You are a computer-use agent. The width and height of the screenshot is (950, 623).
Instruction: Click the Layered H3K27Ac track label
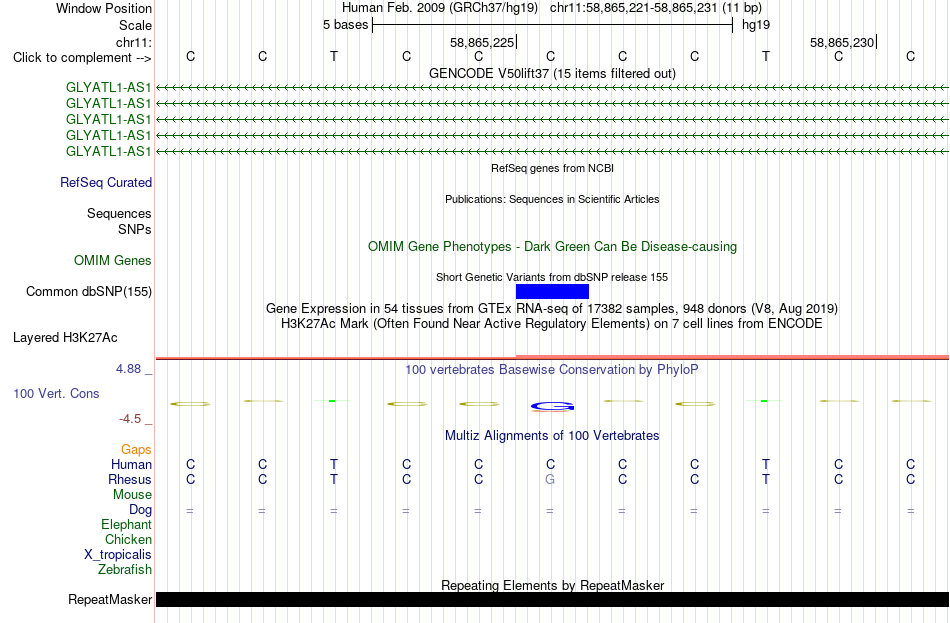pos(65,338)
